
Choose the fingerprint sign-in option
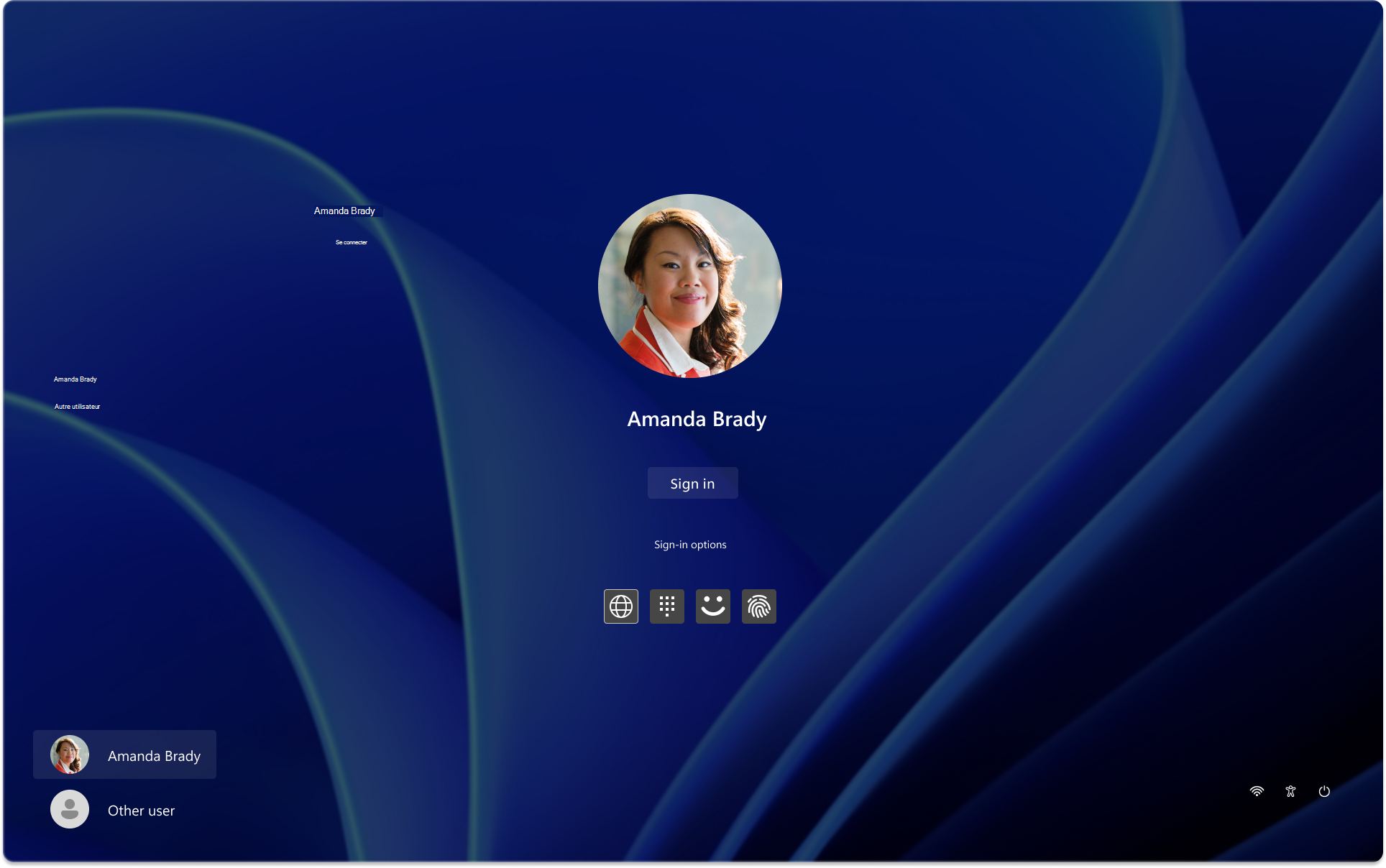tap(759, 606)
